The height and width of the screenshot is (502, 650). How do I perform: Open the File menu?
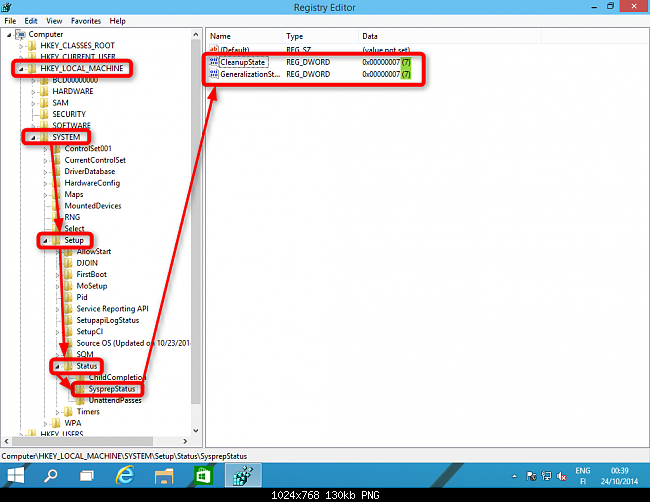pyautogui.click(x=10, y=21)
